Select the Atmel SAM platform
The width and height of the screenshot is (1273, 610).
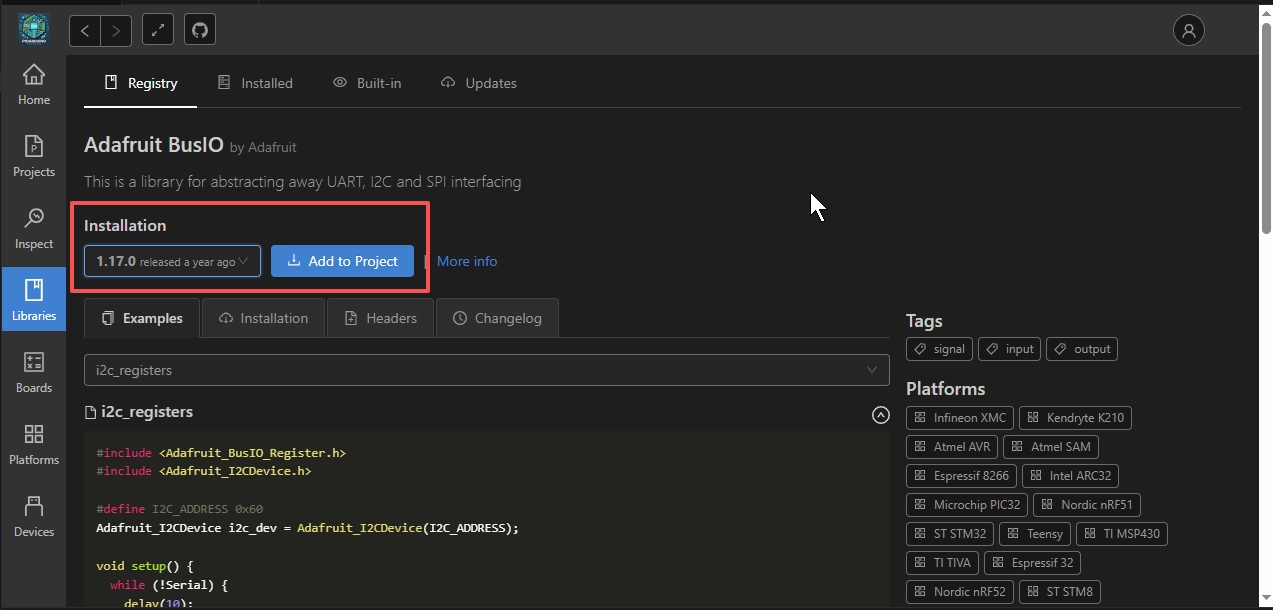(1051, 446)
